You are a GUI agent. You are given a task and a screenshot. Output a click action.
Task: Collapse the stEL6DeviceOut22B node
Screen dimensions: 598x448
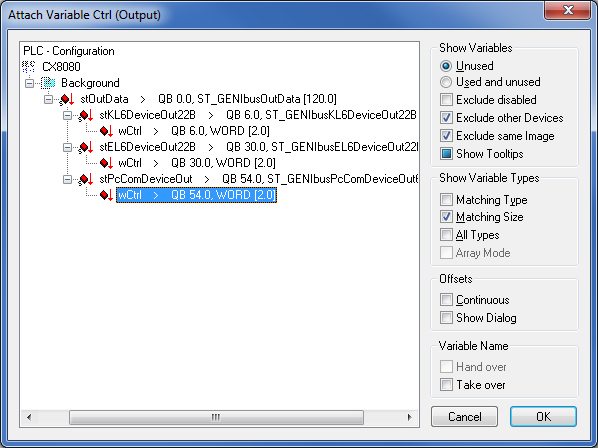68,147
